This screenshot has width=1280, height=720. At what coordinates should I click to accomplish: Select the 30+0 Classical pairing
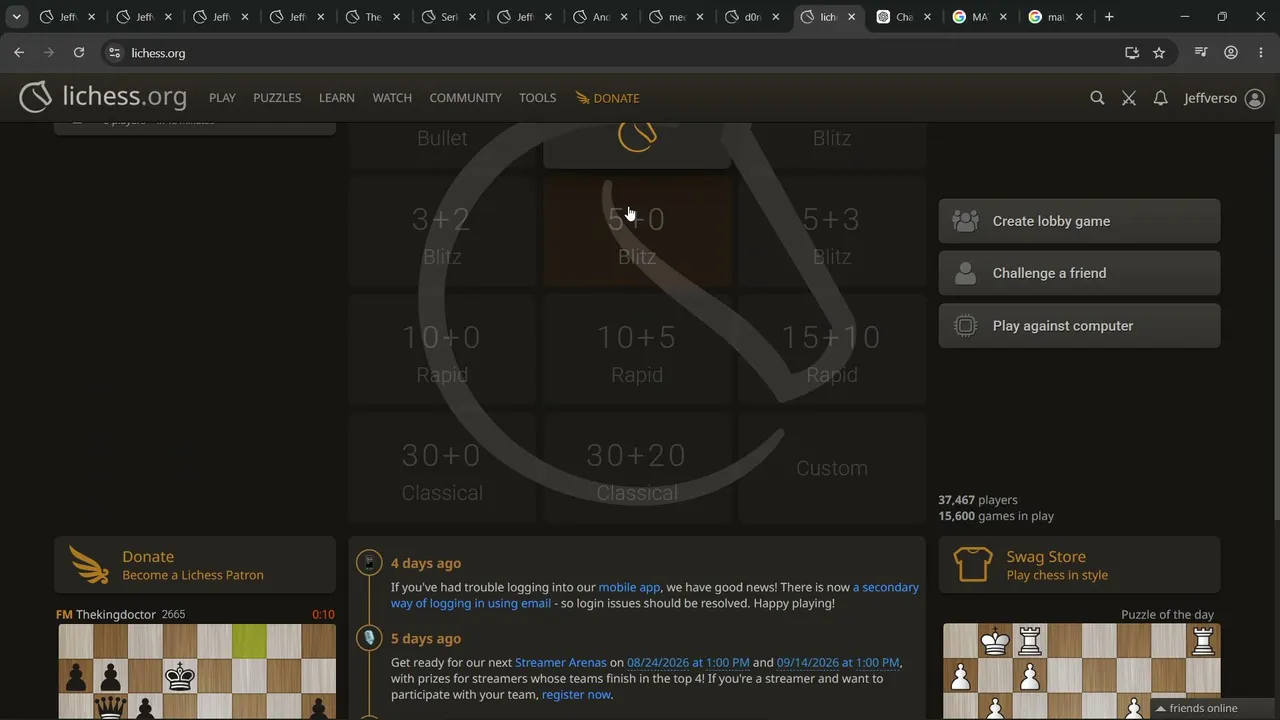pos(442,468)
